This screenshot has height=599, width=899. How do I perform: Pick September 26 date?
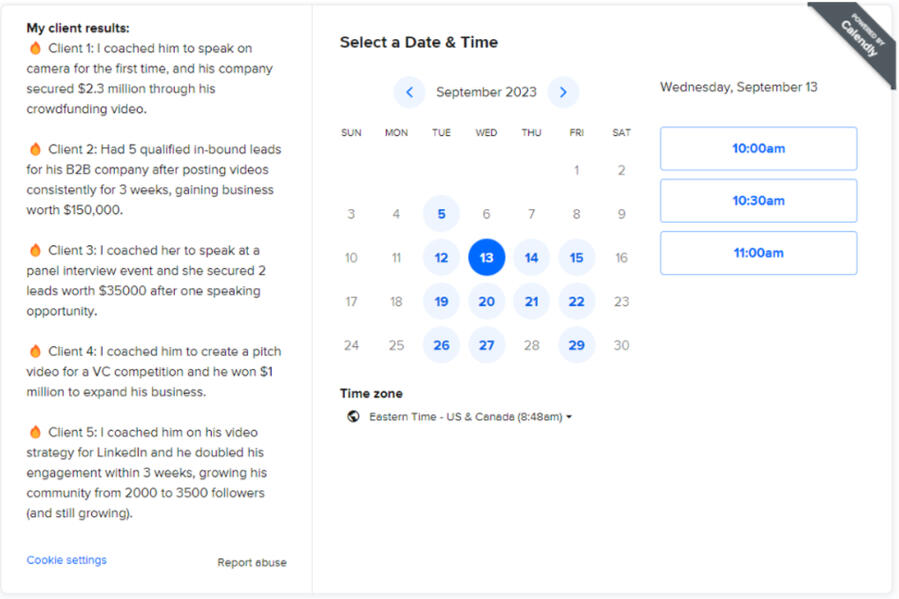pos(441,345)
